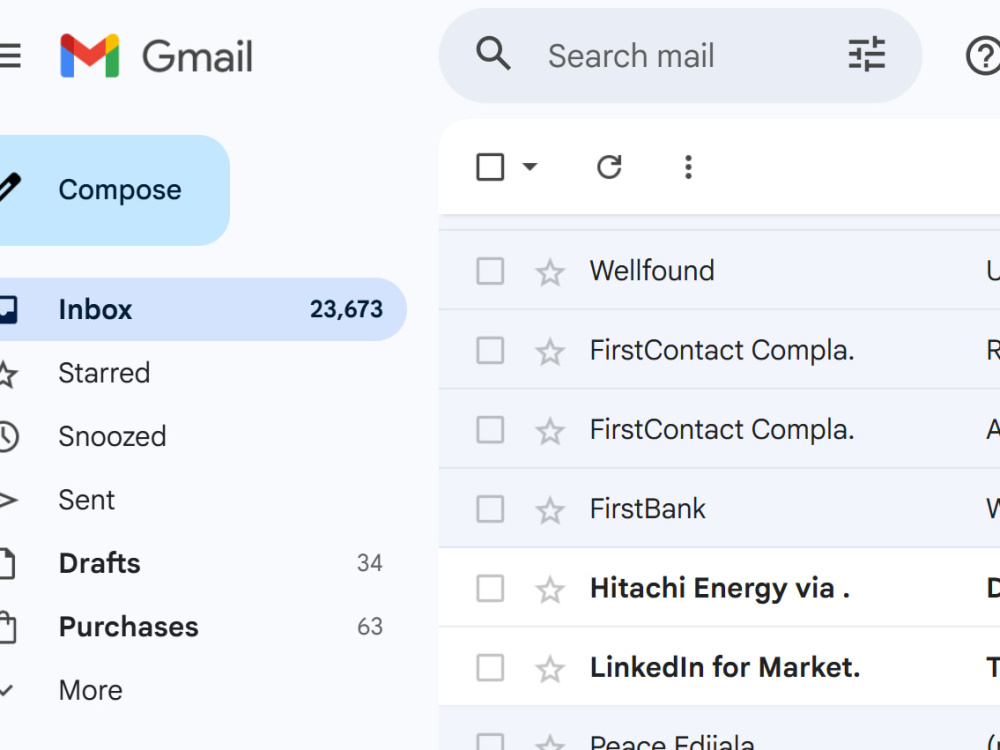Click the magnifier search icon

(x=493, y=54)
